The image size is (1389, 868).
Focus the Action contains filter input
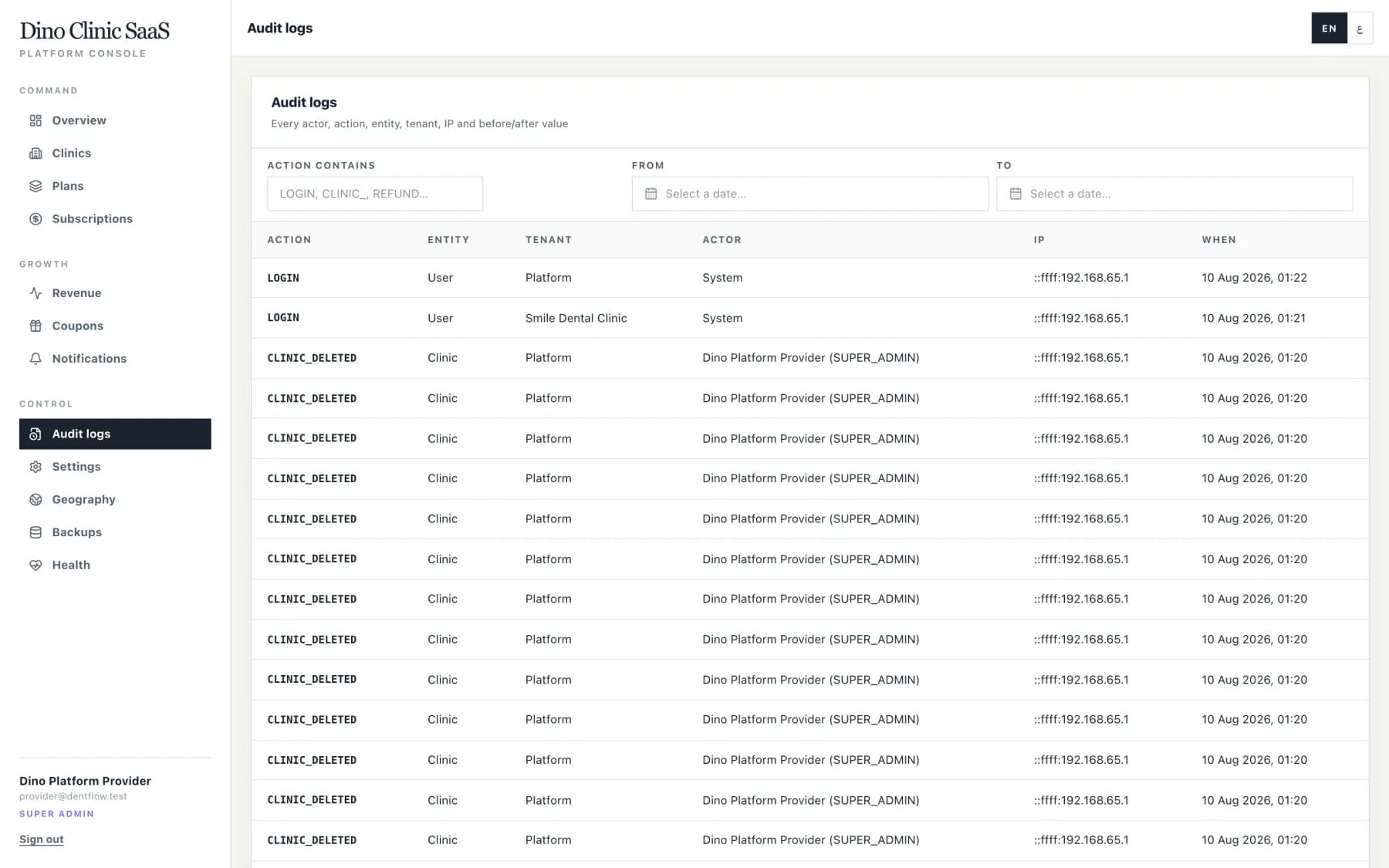point(375,194)
